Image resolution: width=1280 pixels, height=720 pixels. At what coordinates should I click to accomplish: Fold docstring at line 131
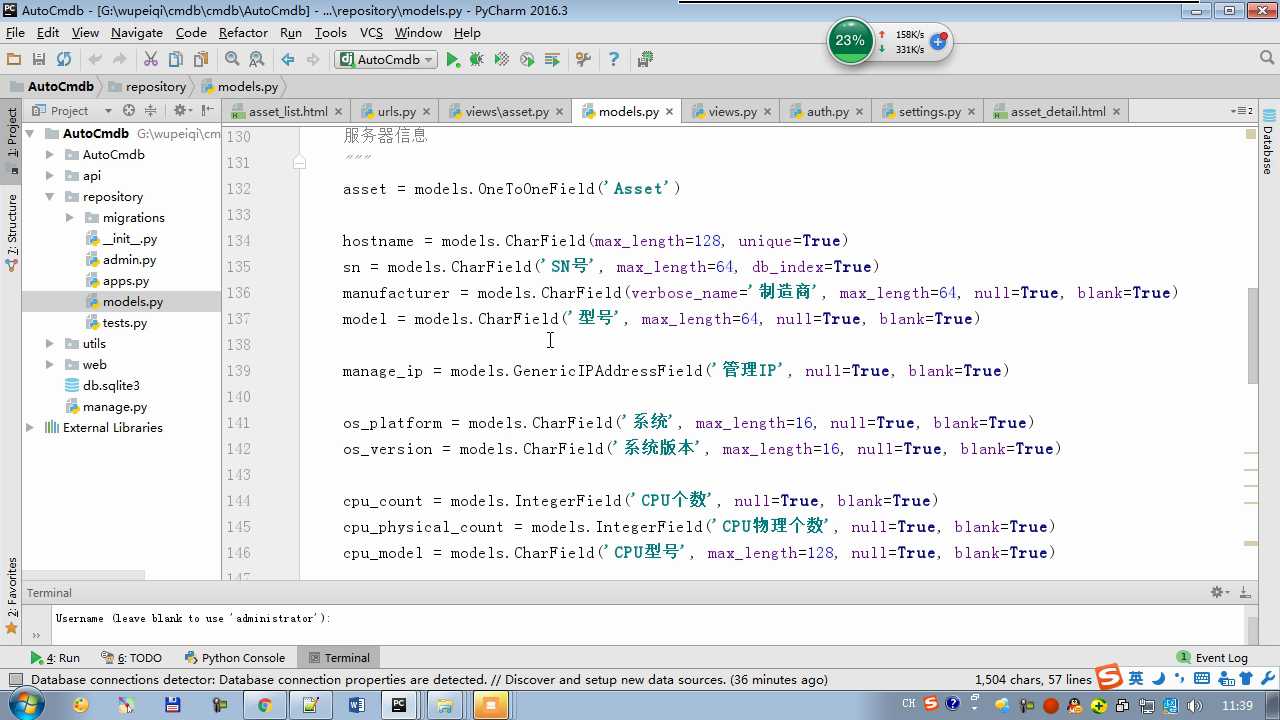pyautogui.click(x=299, y=162)
